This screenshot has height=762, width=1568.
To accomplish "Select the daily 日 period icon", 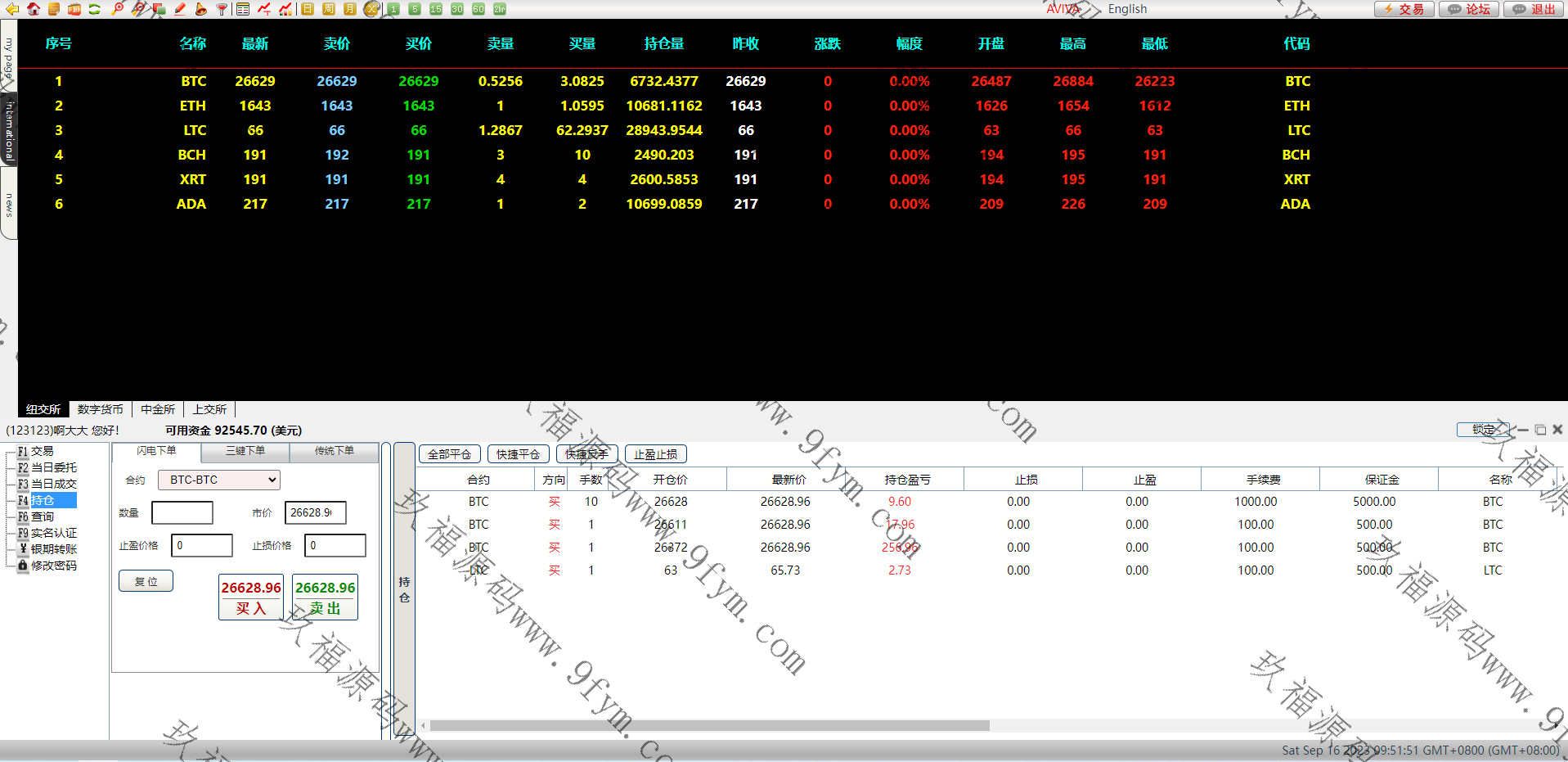I will point(308,9).
